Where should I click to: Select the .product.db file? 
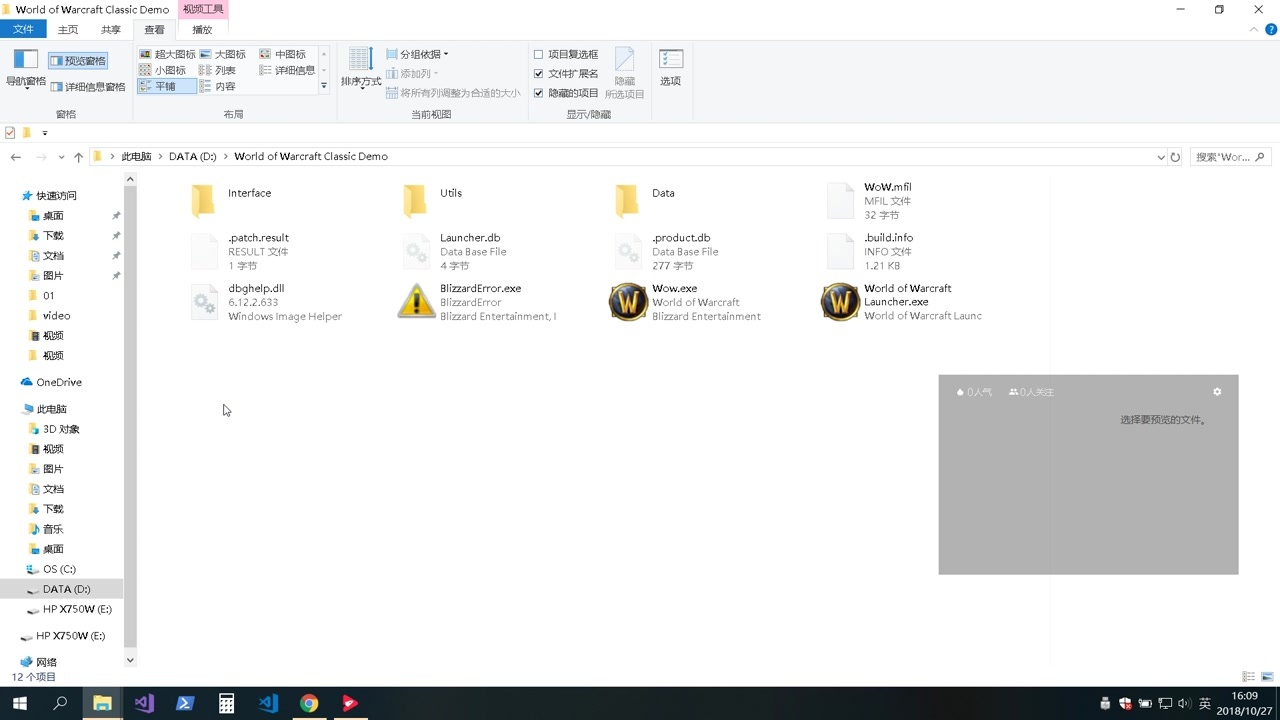pos(666,252)
